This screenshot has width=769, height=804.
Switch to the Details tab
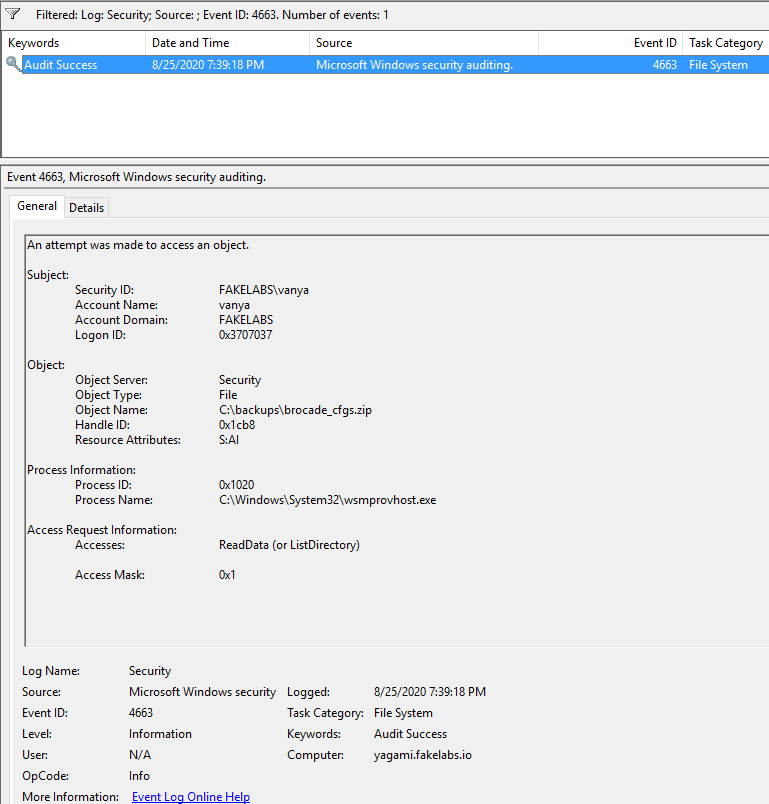(x=86, y=207)
